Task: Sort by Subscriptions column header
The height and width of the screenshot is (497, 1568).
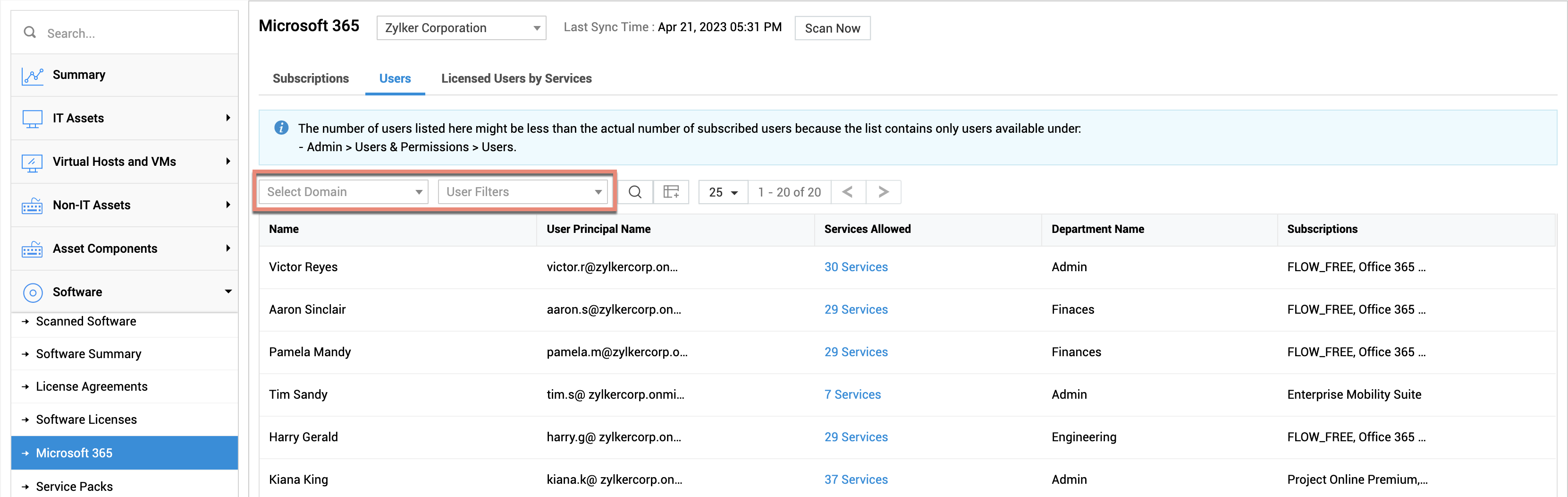Action: click(x=1322, y=230)
